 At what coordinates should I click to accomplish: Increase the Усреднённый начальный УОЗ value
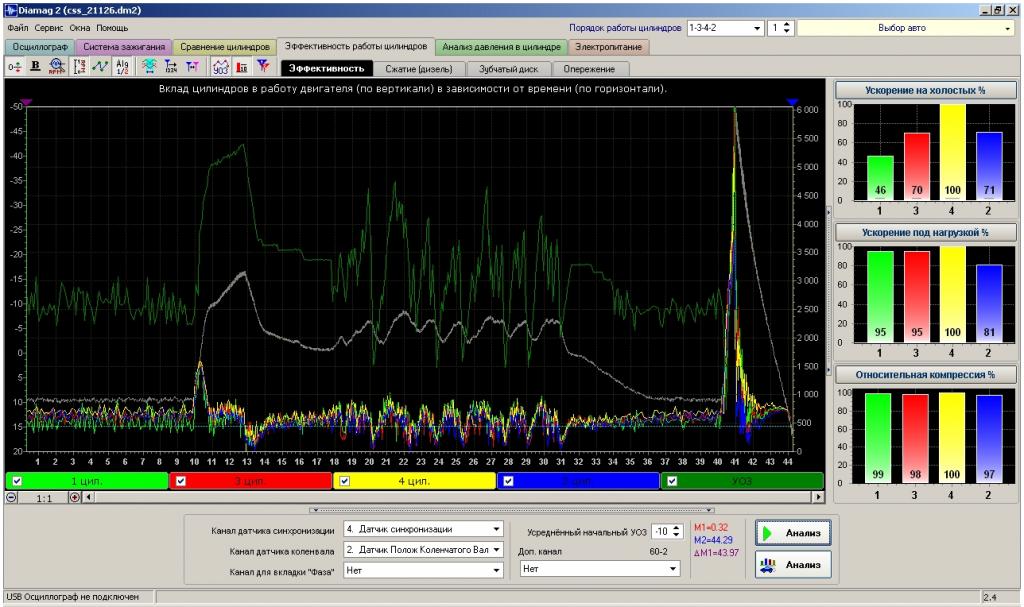pos(677,528)
